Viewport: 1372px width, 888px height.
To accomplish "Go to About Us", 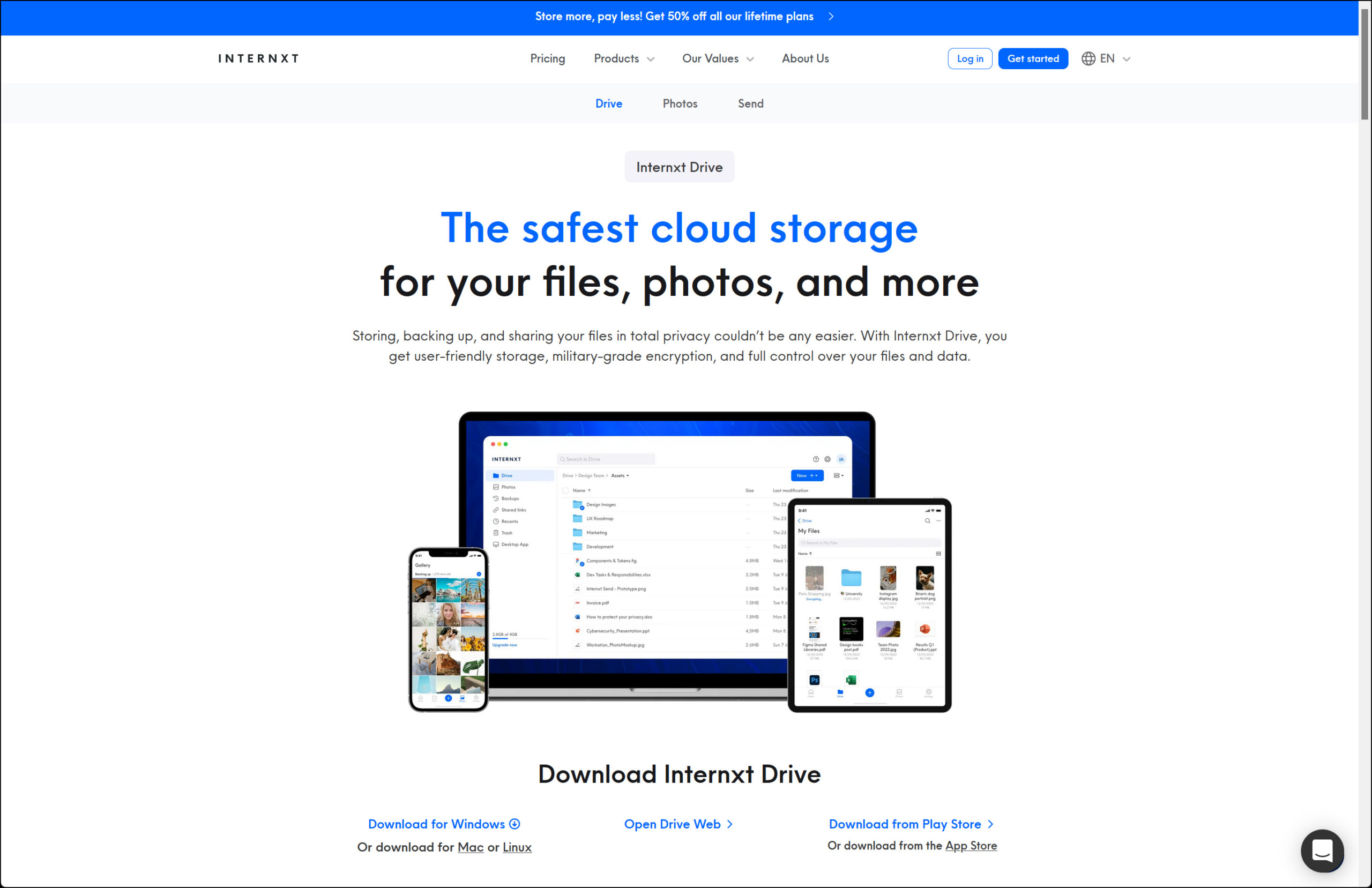I will point(805,58).
